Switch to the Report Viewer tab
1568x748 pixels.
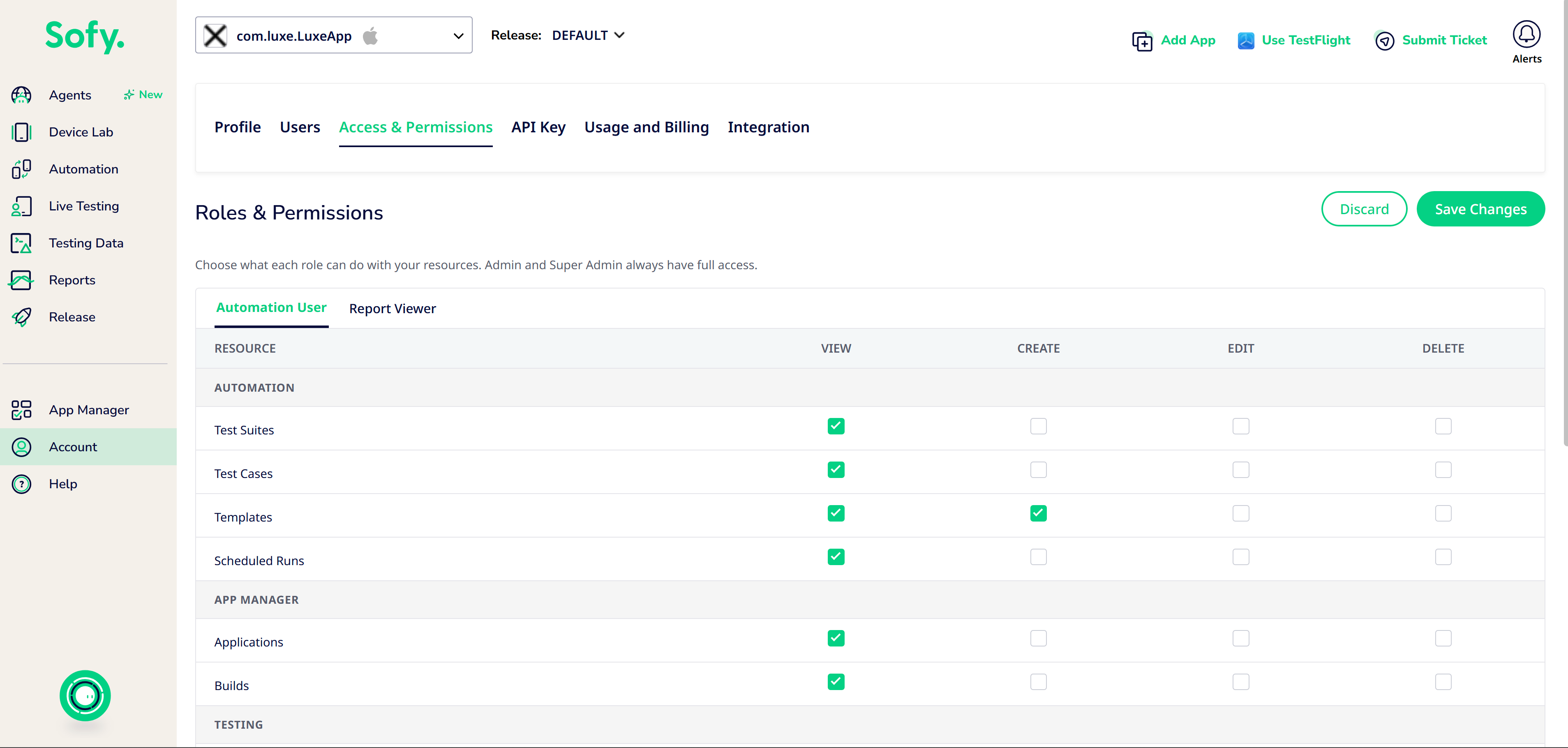click(393, 309)
